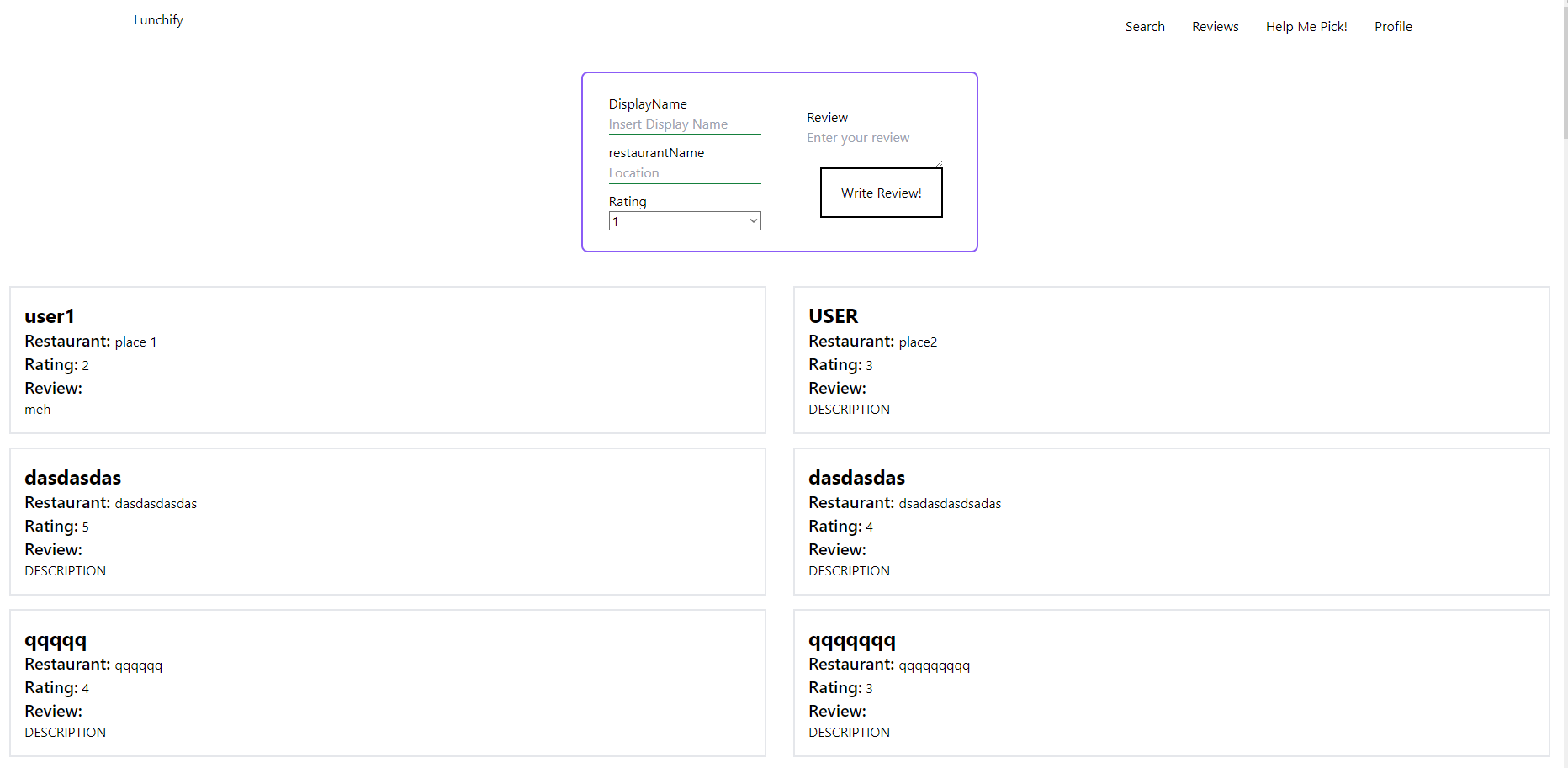Focus the restaurantName Location field

pyautogui.click(x=685, y=173)
